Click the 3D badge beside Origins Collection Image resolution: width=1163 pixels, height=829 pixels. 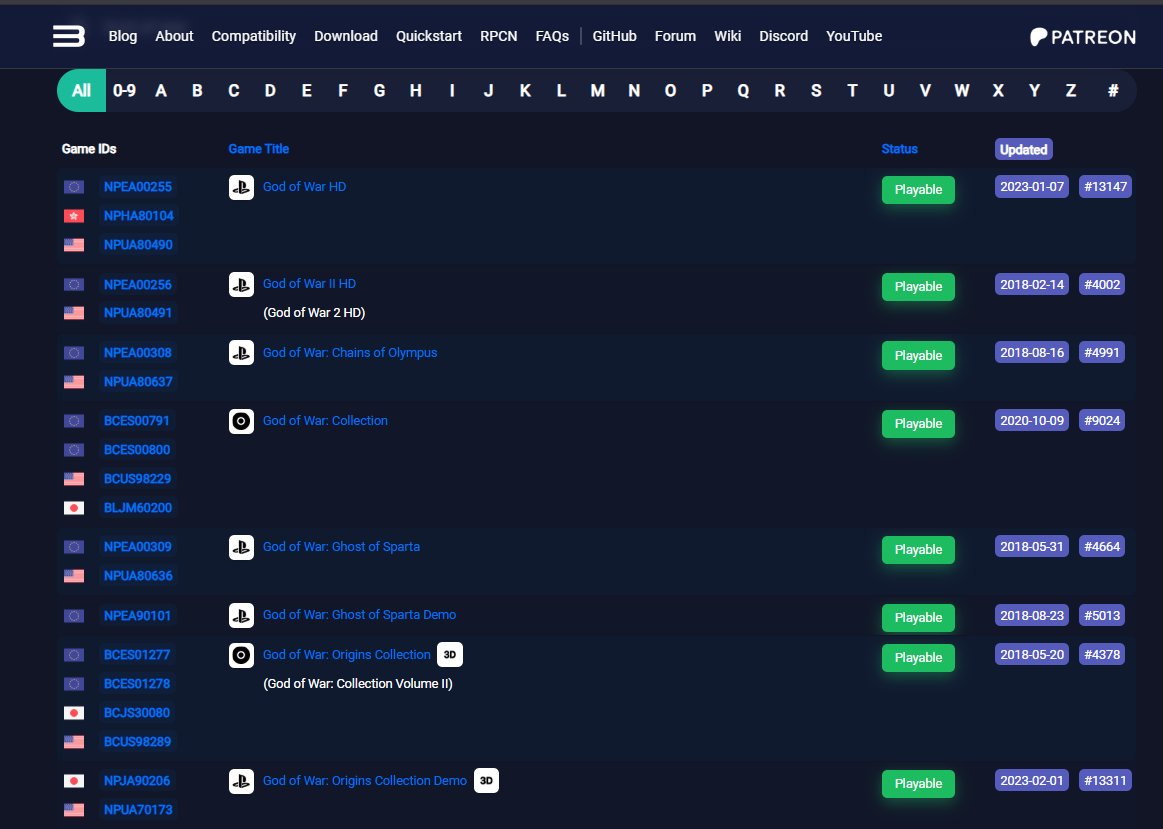(449, 655)
